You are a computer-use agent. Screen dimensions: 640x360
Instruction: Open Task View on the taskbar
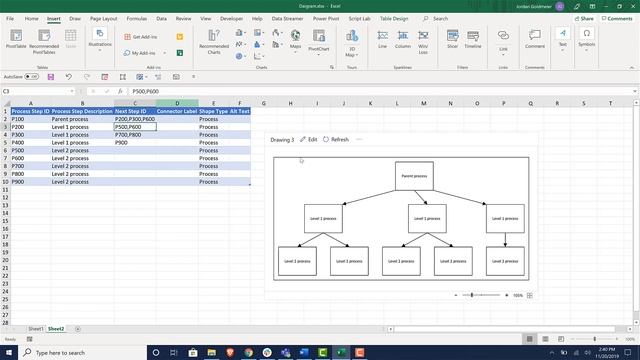point(174,352)
